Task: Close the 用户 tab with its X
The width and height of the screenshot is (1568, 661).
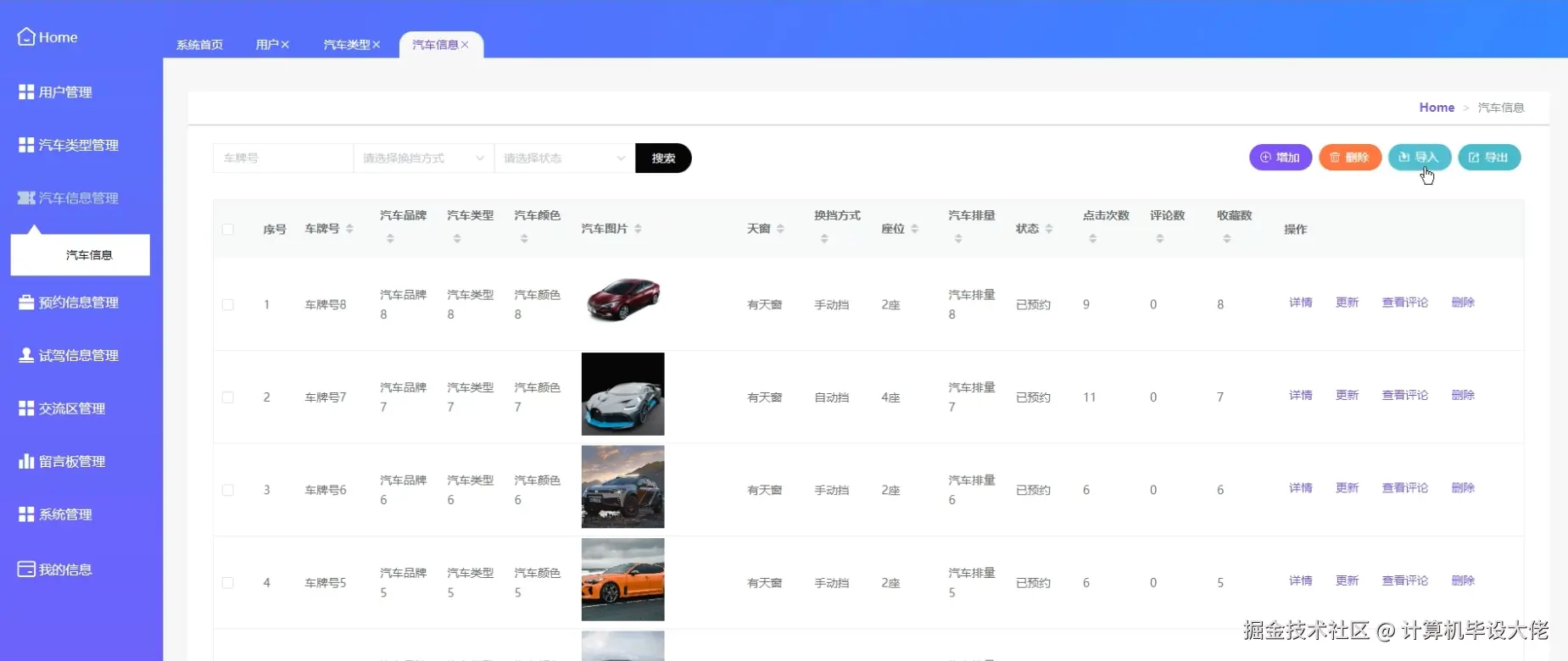Action: click(285, 44)
